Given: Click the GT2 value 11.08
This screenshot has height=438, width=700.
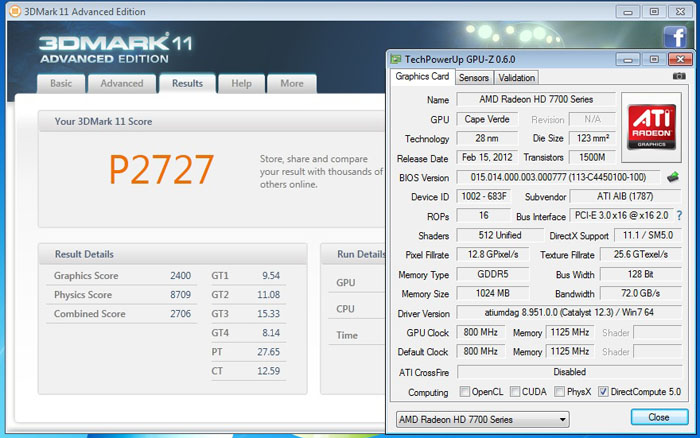Looking at the screenshot, I should (x=268, y=295).
